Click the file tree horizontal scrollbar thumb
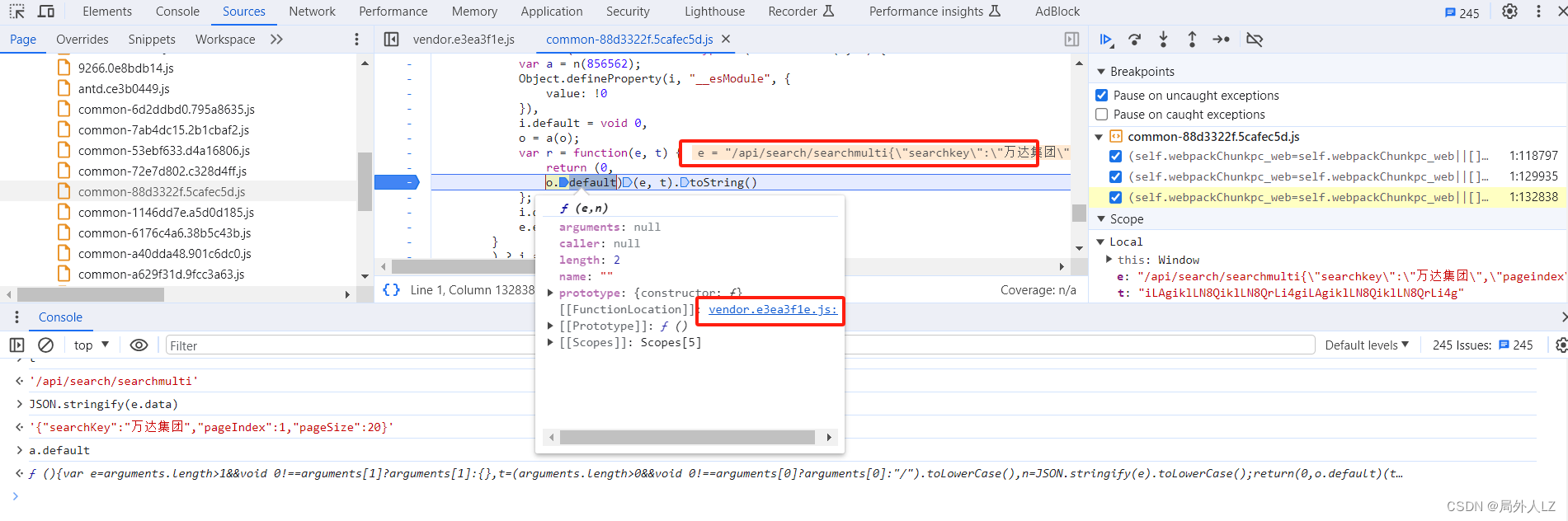 pos(91,294)
